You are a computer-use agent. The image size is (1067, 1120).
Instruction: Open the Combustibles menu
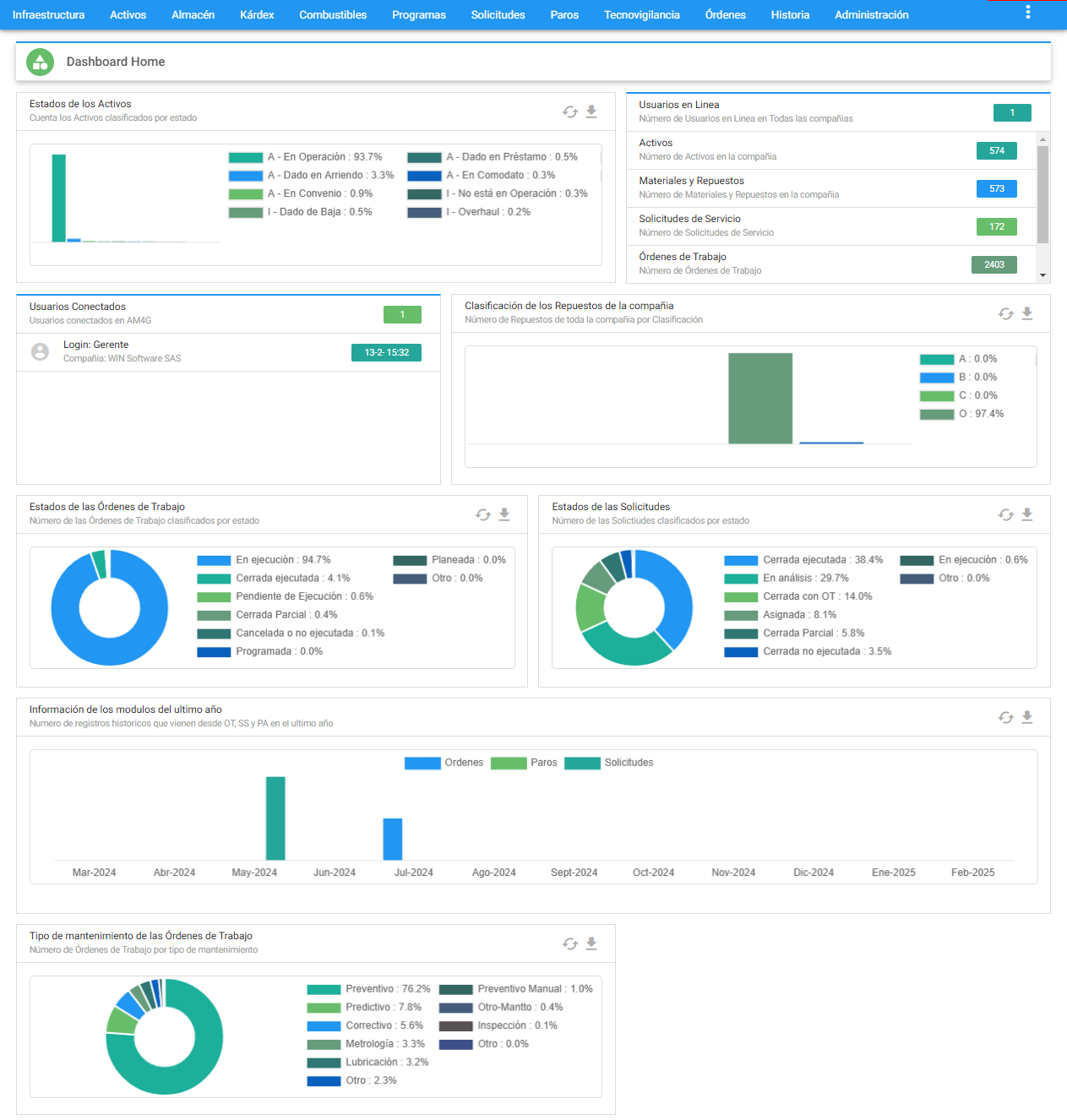pyautogui.click(x=333, y=15)
